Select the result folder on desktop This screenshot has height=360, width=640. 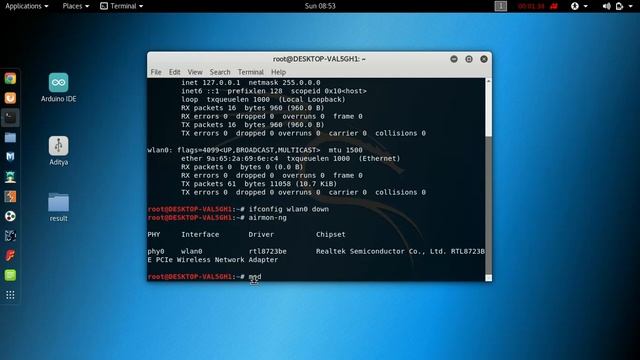(x=58, y=207)
